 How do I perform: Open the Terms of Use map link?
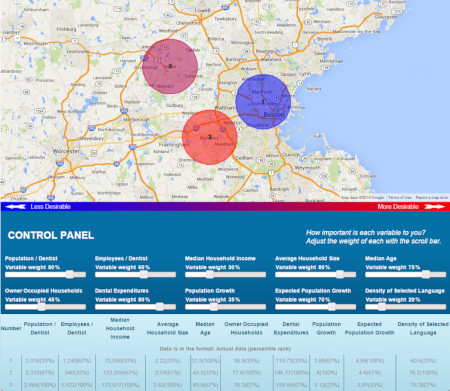point(400,198)
